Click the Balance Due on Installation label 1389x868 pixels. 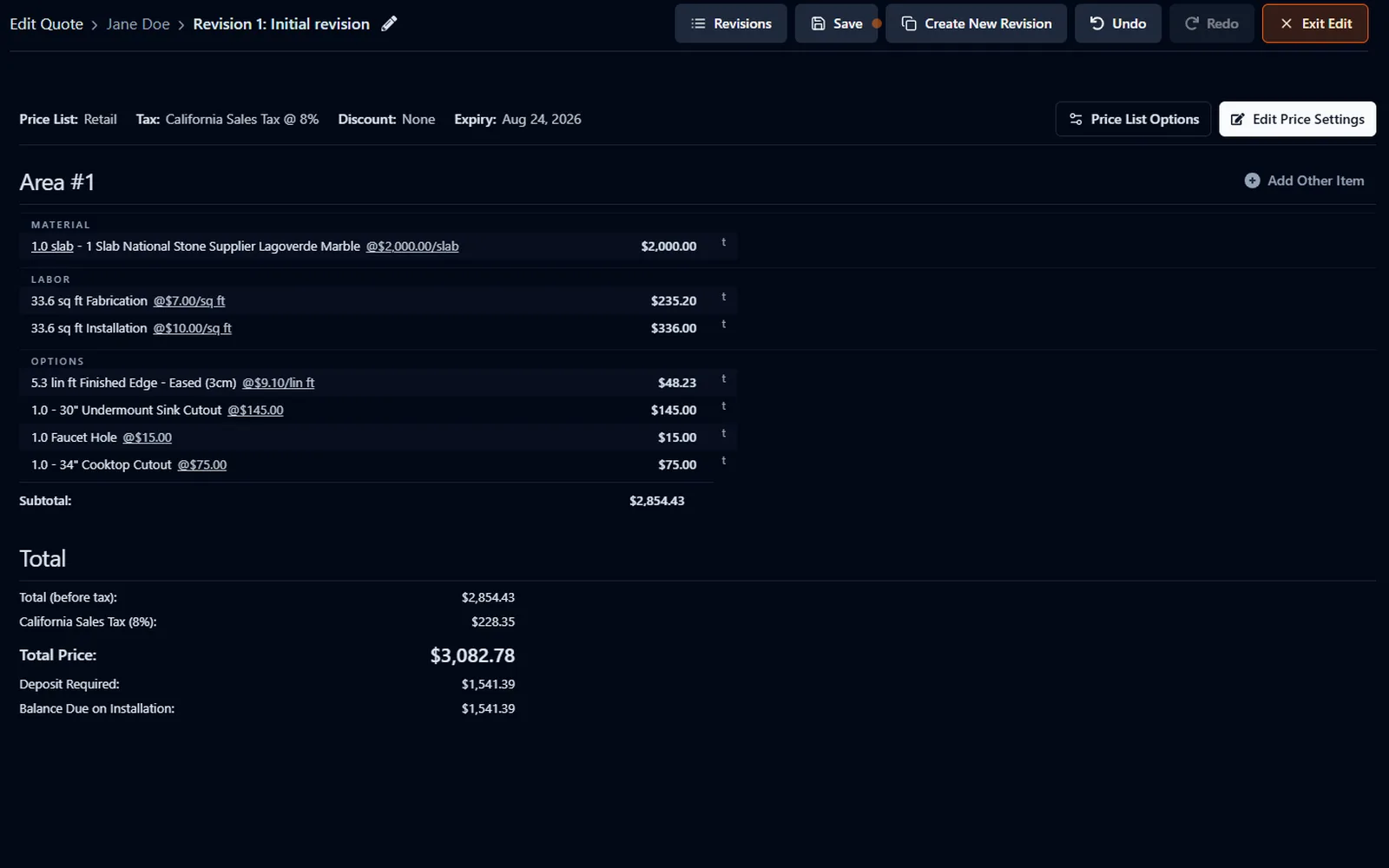click(97, 708)
